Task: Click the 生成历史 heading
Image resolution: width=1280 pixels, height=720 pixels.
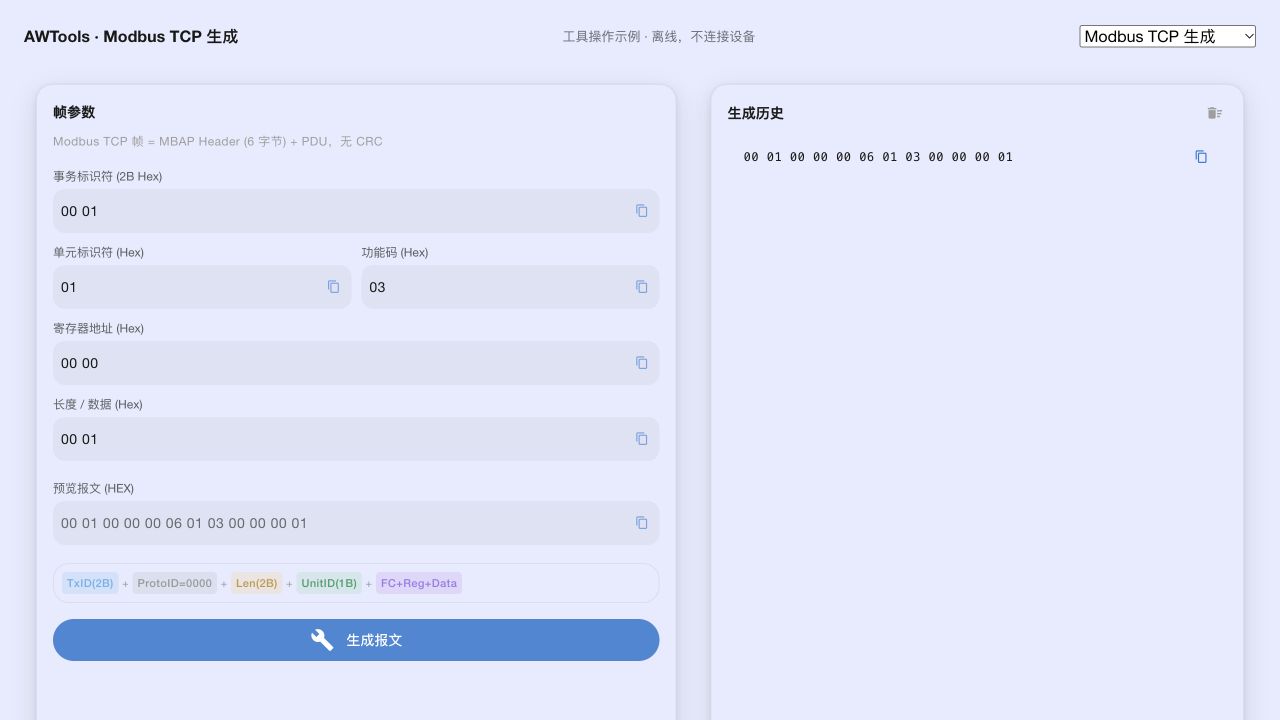Action: 756,113
